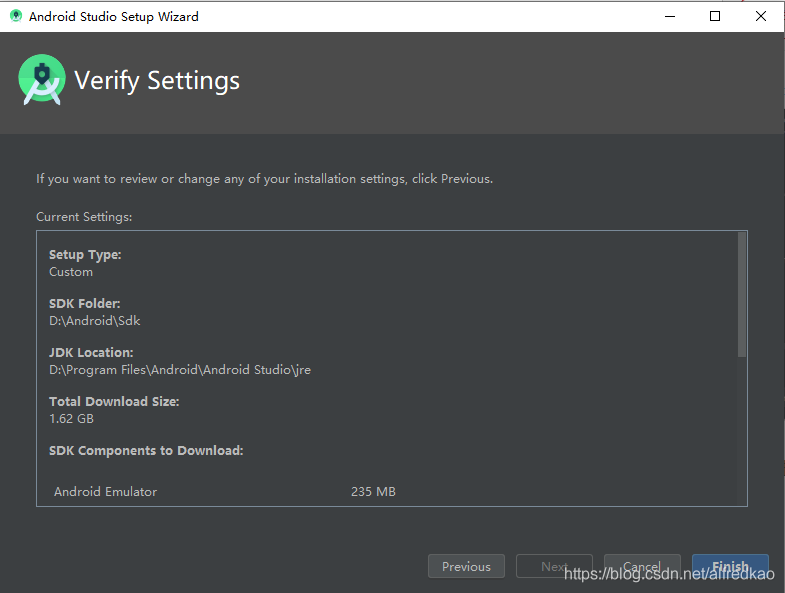Click the 'JDK Location:' label
Viewport: 785px width, 593px height.
pos(91,353)
